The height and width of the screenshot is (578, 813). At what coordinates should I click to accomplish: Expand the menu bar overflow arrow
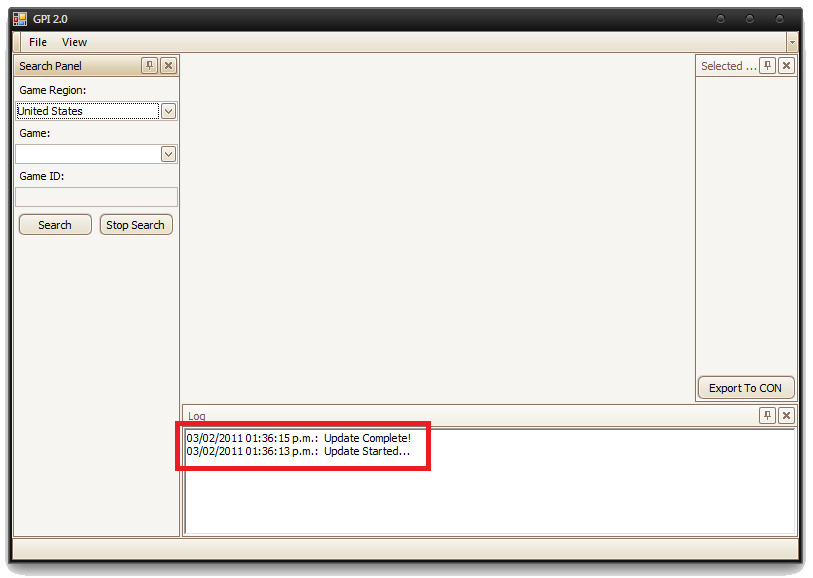pos(792,43)
